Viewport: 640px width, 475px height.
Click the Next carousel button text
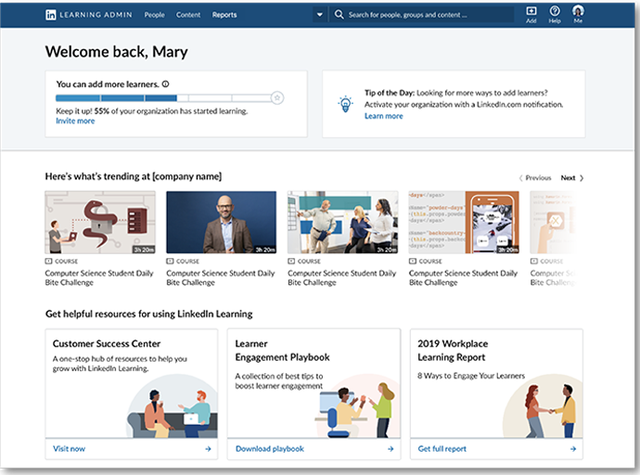[568, 178]
